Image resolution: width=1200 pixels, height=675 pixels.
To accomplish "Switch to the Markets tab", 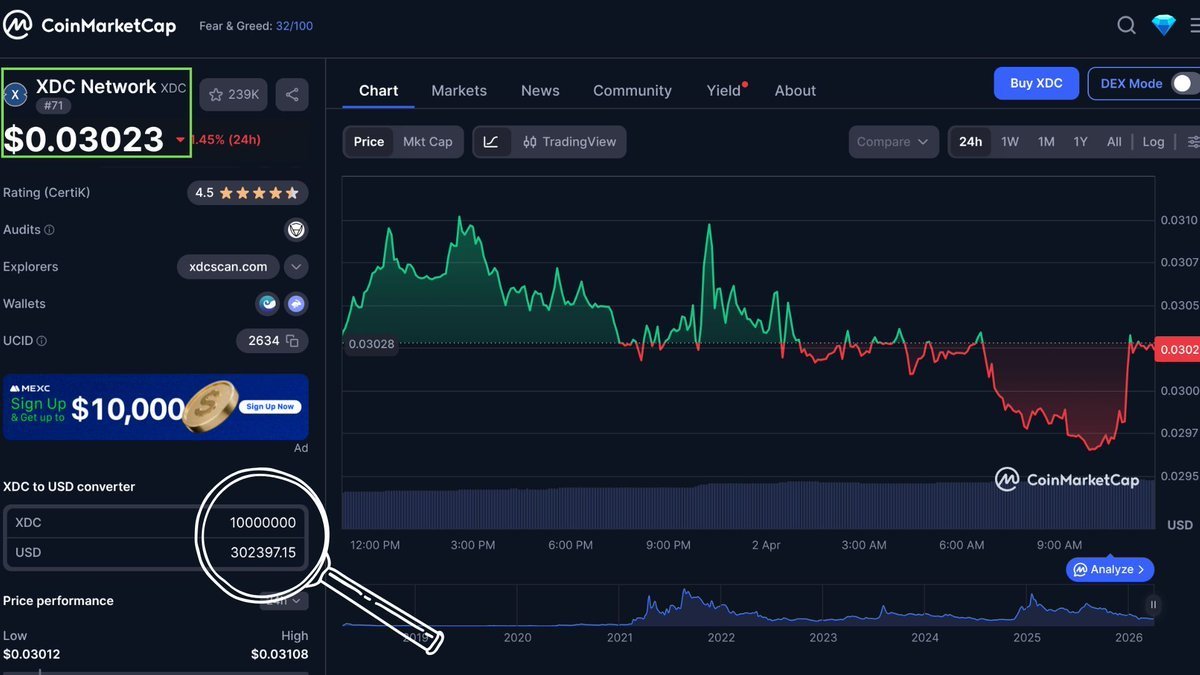I will 459,91.
